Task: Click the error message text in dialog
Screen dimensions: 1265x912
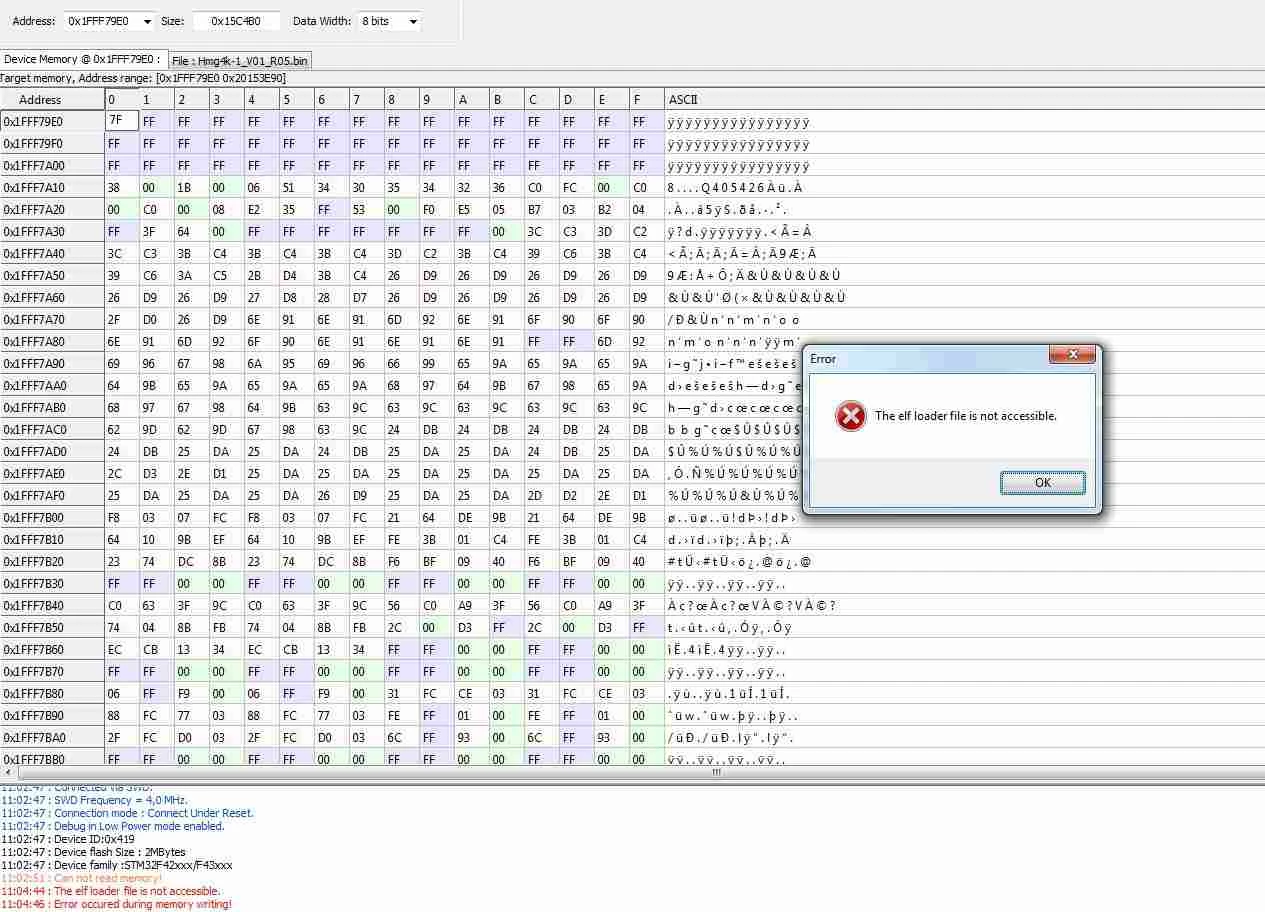Action: (965, 416)
